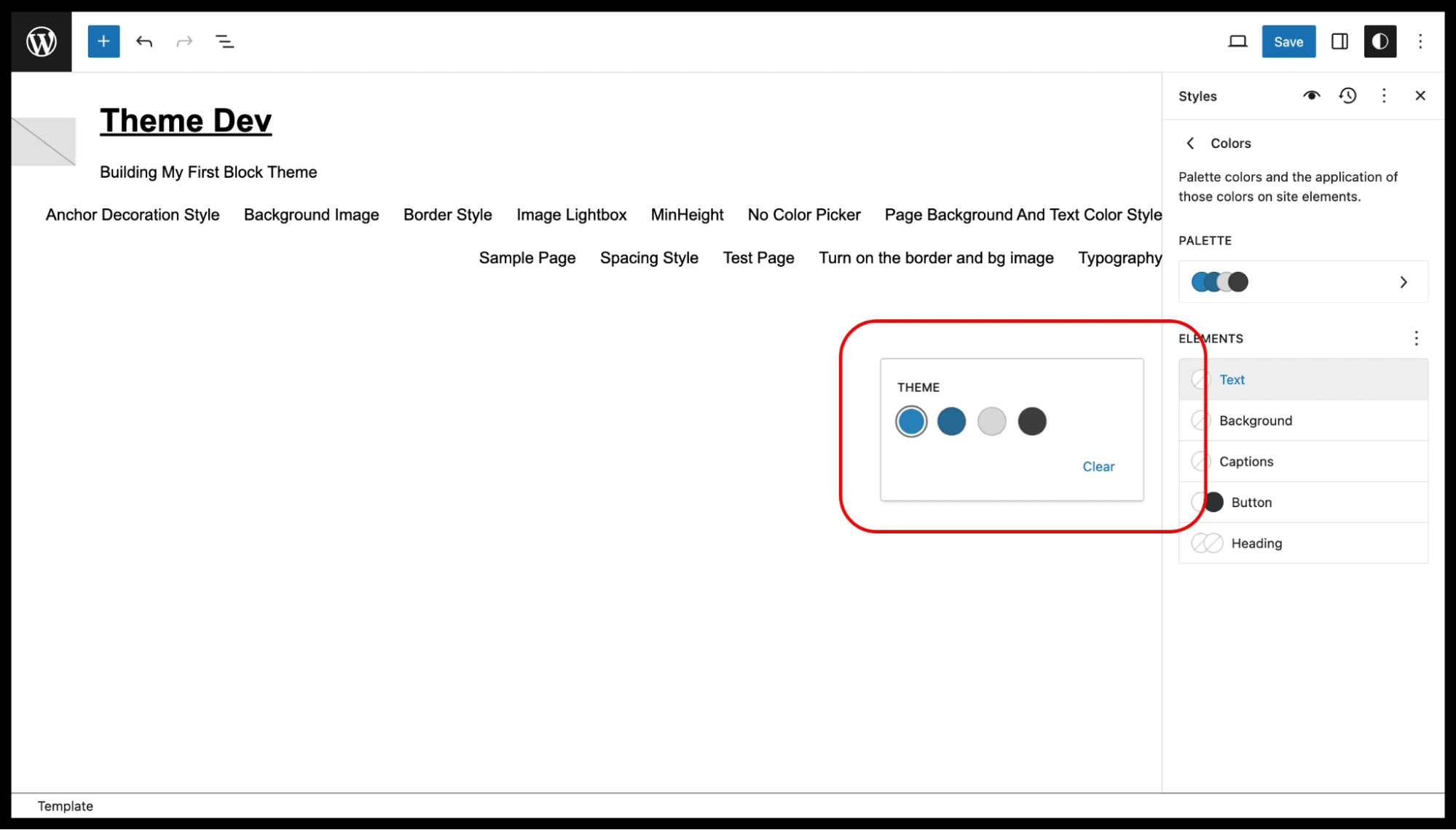Open the device preview laptop icon
1456x830 pixels.
pos(1237,42)
